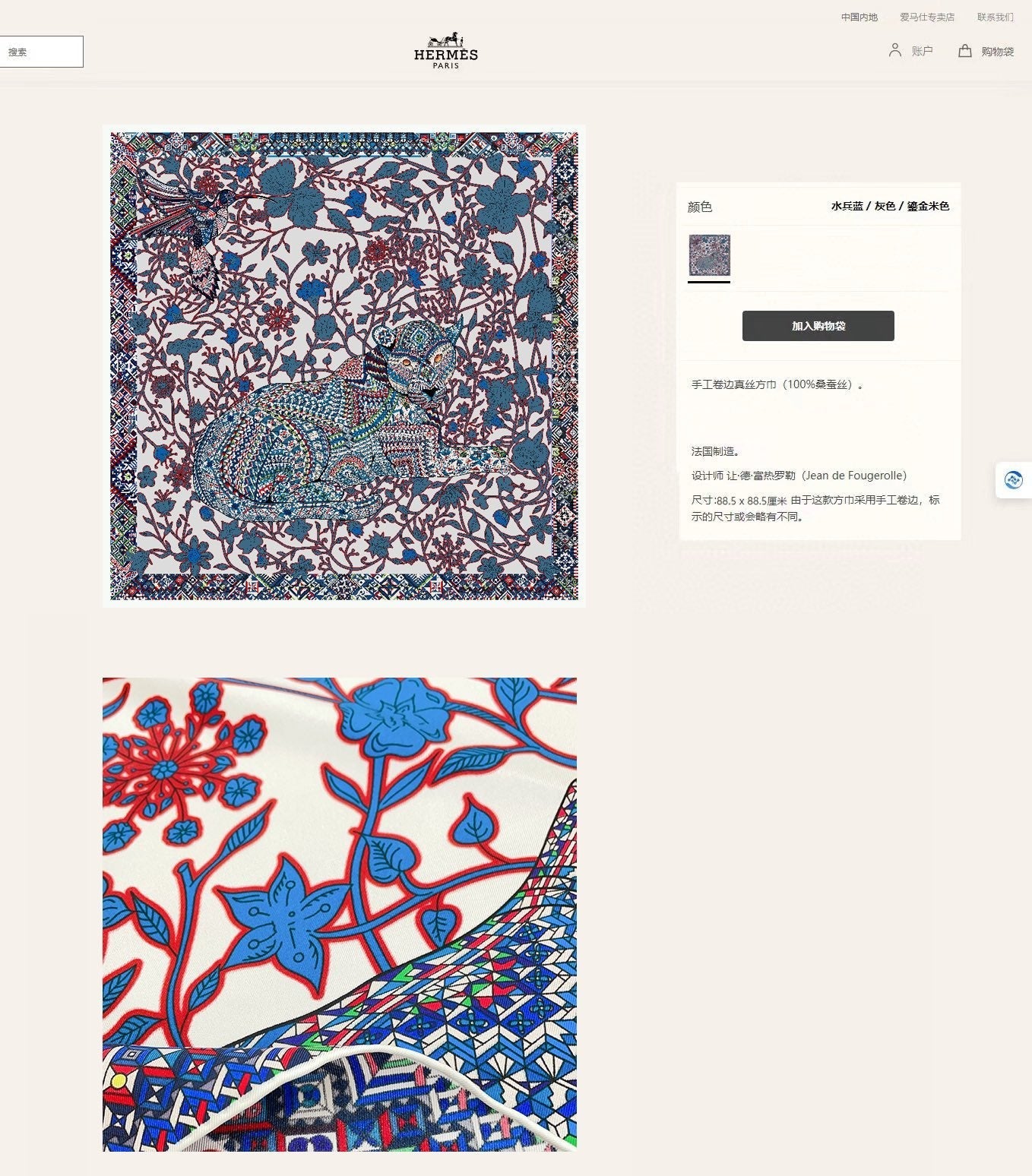The height and width of the screenshot is (1176, 1032).
Task: Click the 手工卷边真丝方巾 product description
Action: (777, 384)
